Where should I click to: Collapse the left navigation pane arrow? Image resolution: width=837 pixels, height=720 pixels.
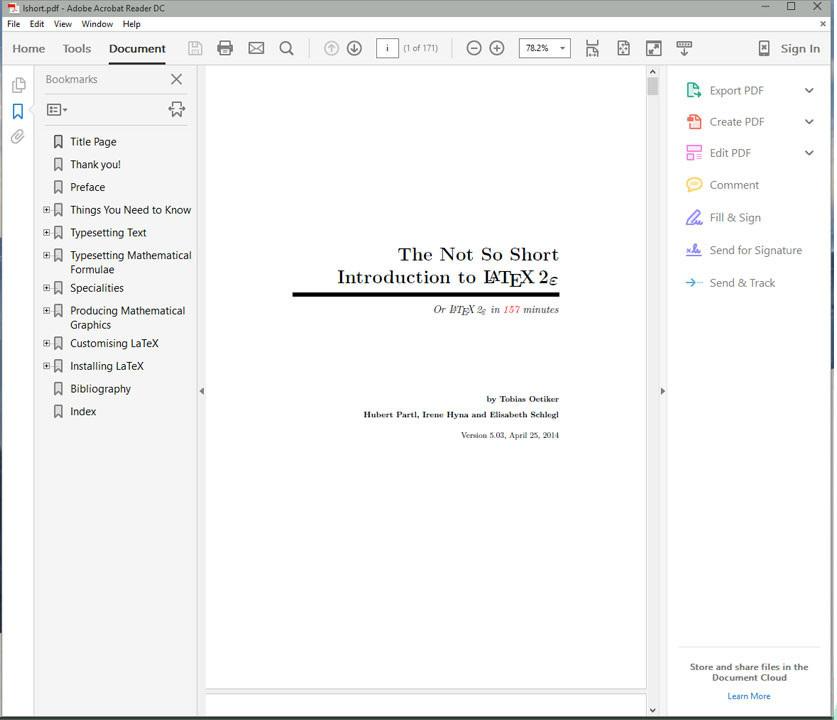coord(201,391)
